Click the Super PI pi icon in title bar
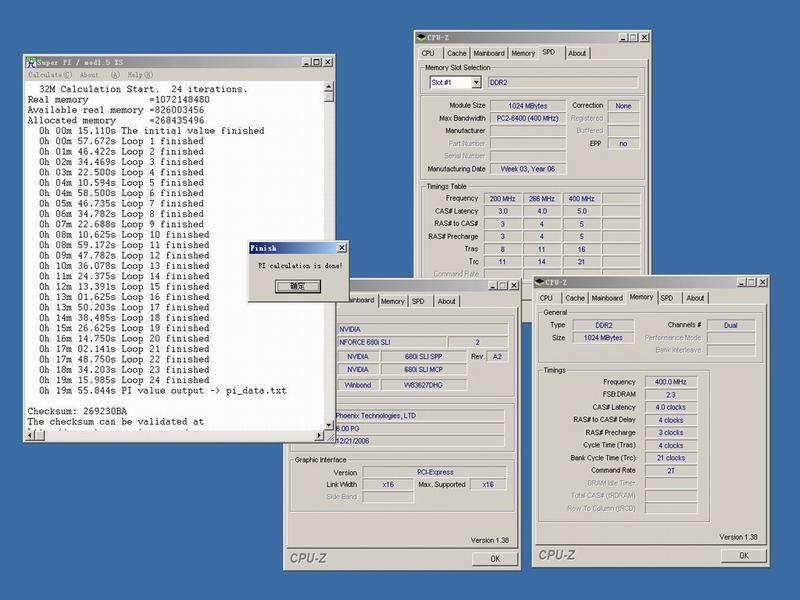The image size is (800, 600). pyautogui.click(x=31, y=63)
